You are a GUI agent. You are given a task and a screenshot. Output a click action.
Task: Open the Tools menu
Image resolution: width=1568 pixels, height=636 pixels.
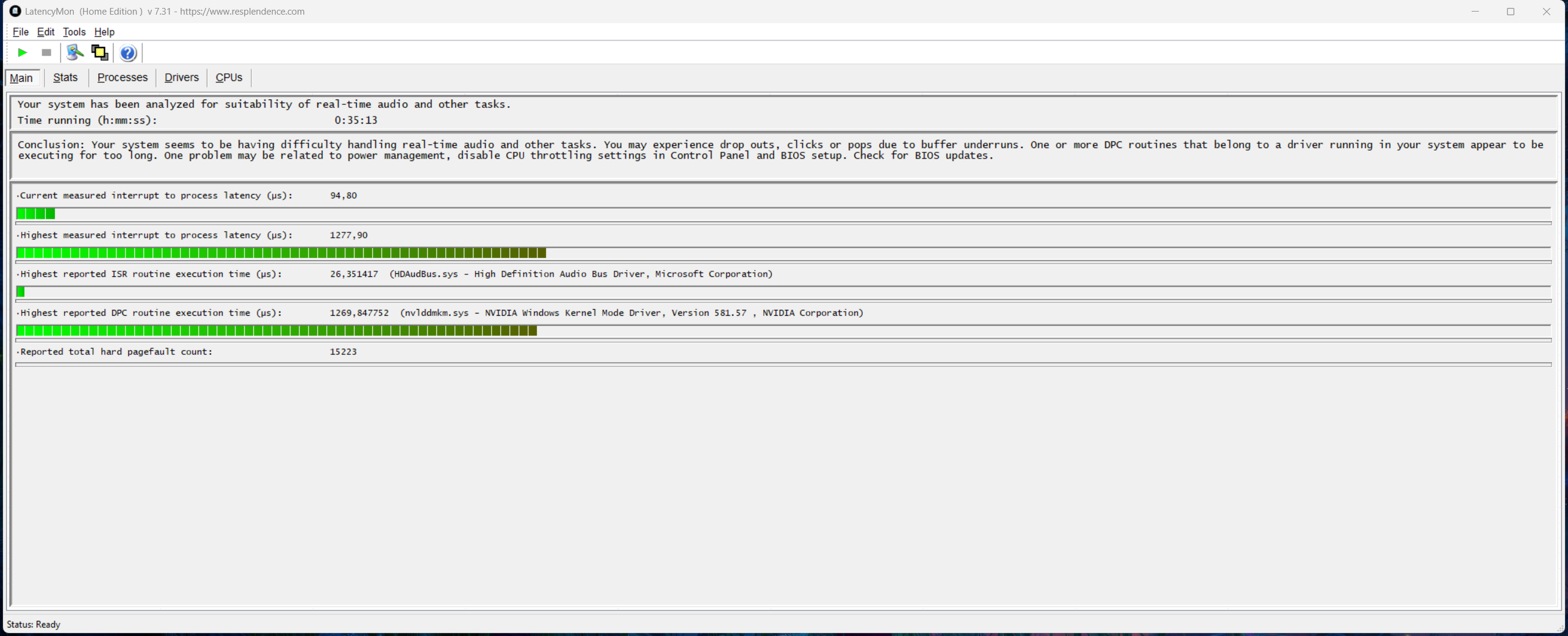[x=74, y=32]
